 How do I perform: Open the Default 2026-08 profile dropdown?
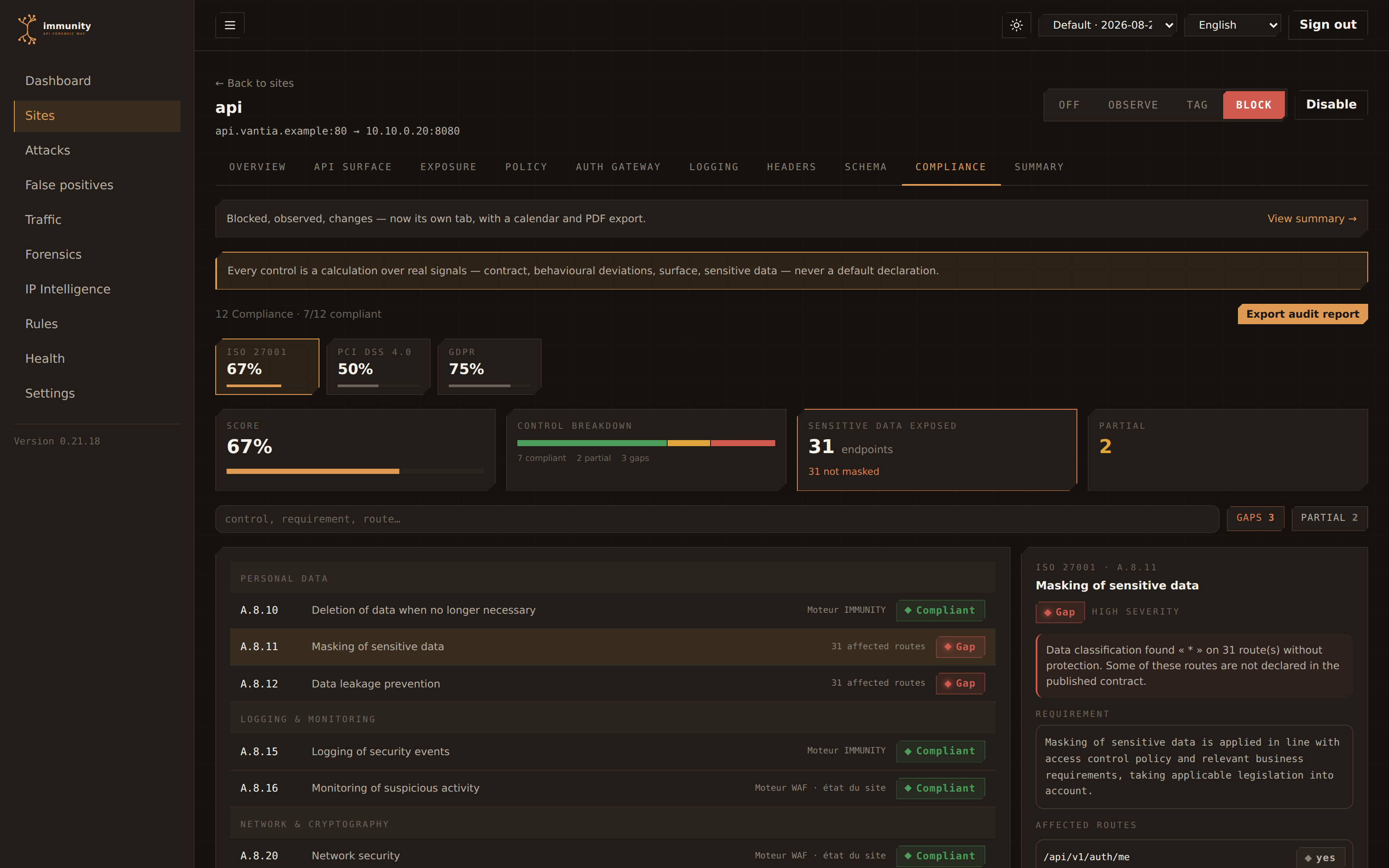1107,25
